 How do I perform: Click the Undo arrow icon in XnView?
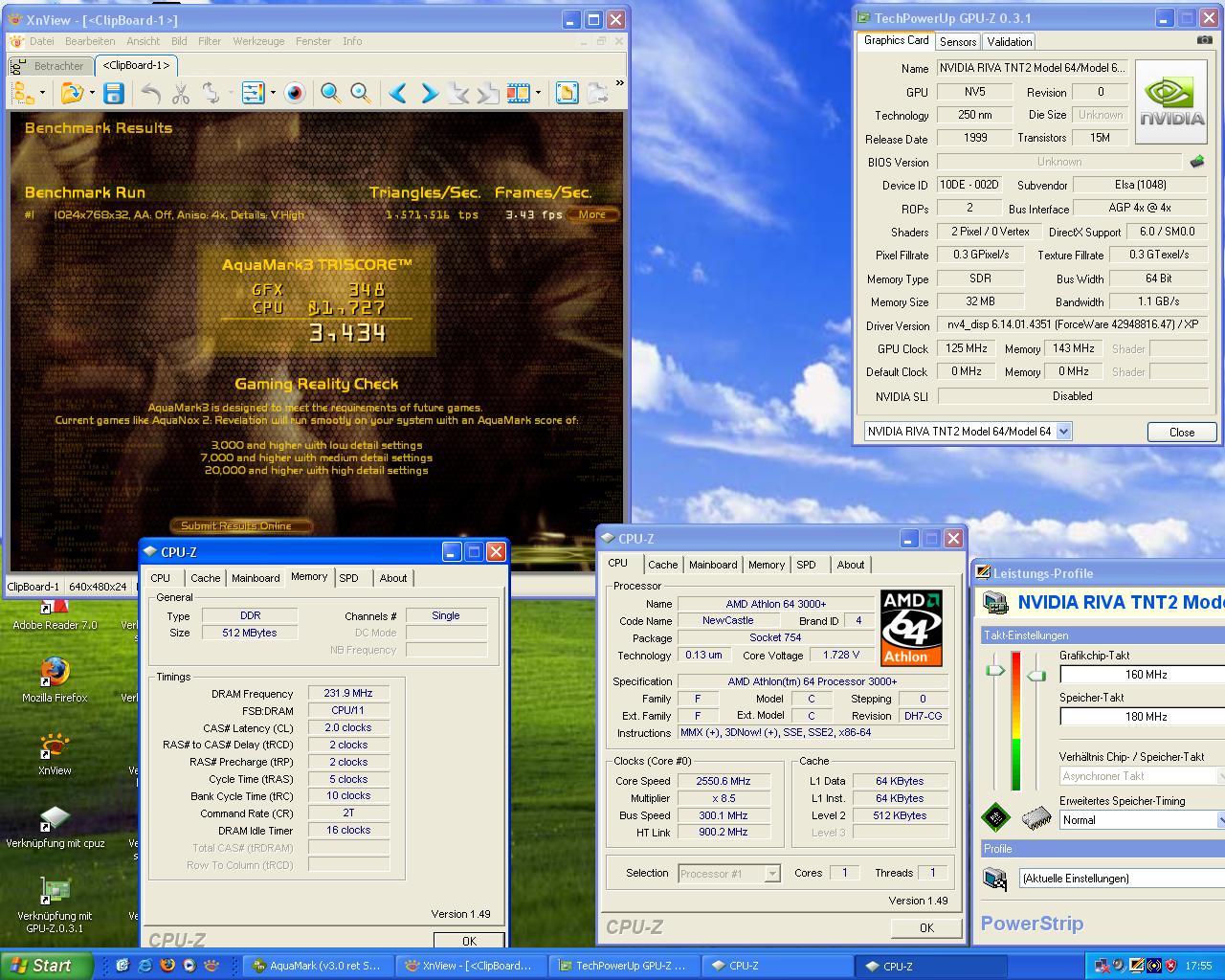[x=151, y=93]
